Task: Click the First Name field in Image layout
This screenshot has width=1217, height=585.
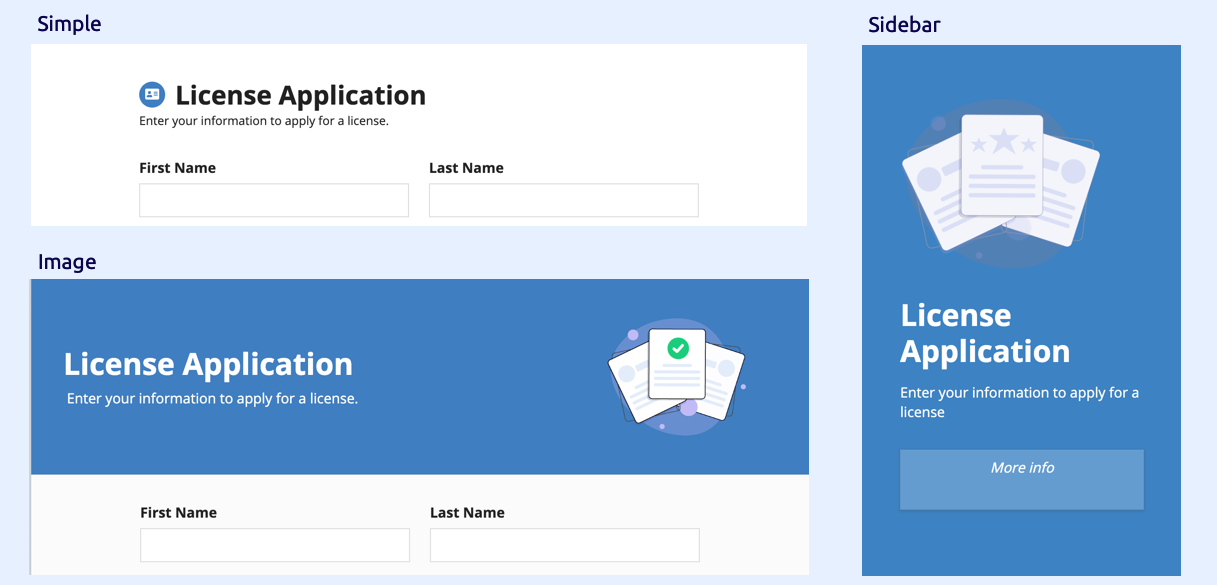Action: click(x=275, y=545)
